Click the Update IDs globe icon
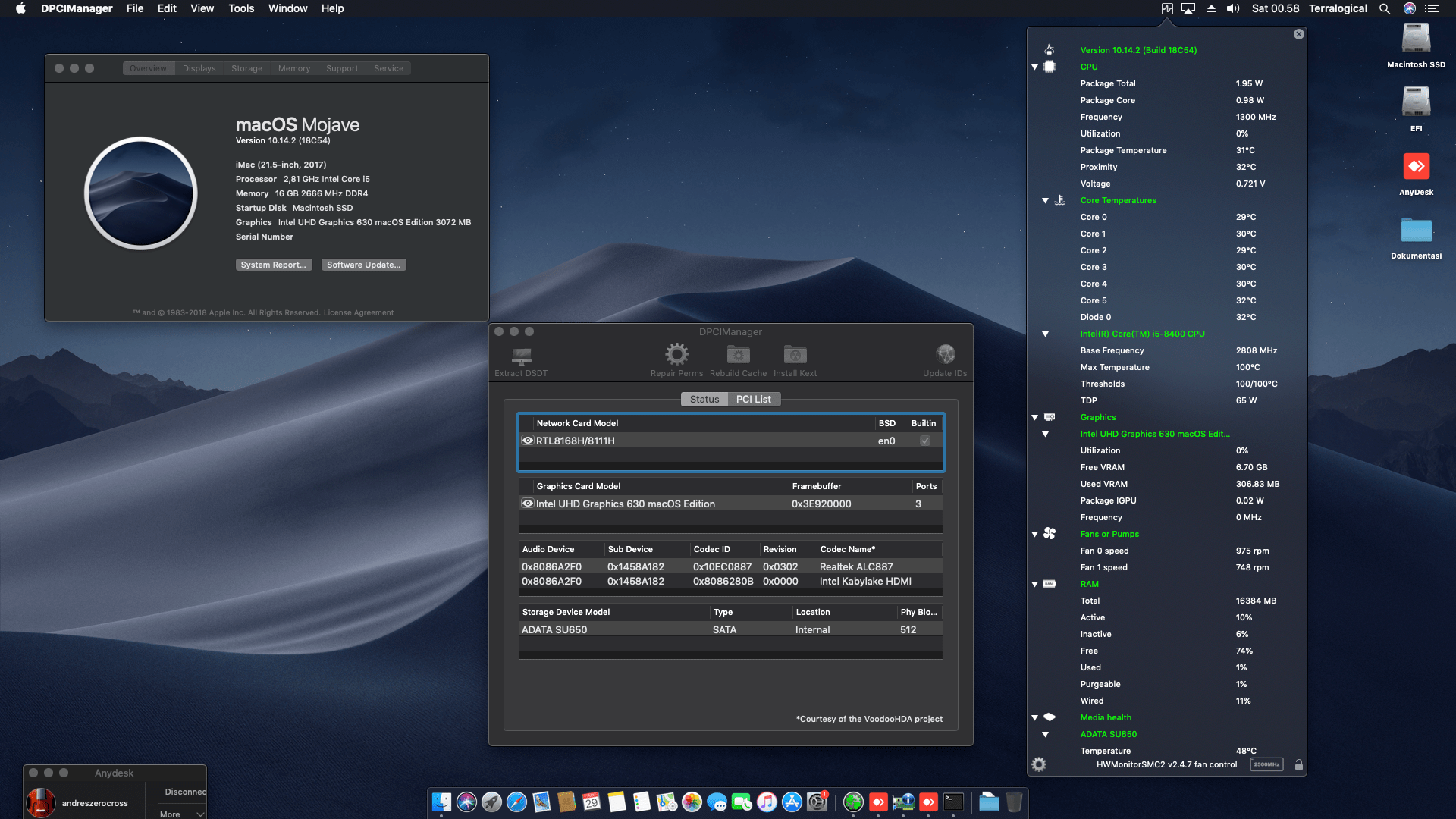Viewport: 1456px width, 819px height. point(945,355)
